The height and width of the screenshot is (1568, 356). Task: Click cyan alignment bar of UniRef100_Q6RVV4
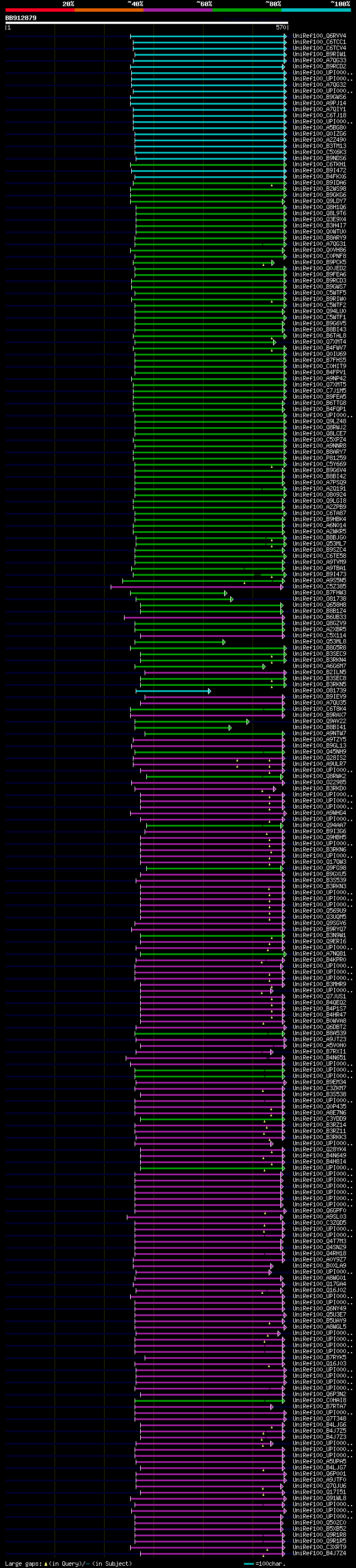tap(207, 36)
